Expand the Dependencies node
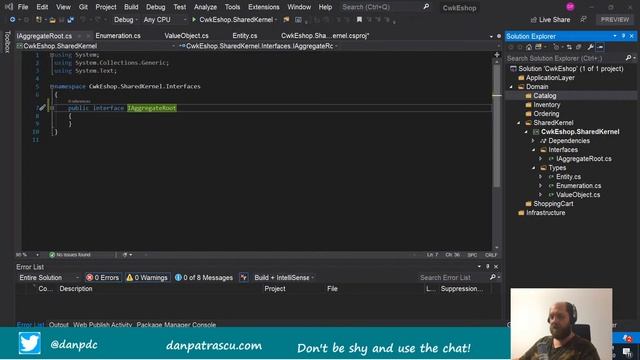640x360 pixels. tap(533, 141)
